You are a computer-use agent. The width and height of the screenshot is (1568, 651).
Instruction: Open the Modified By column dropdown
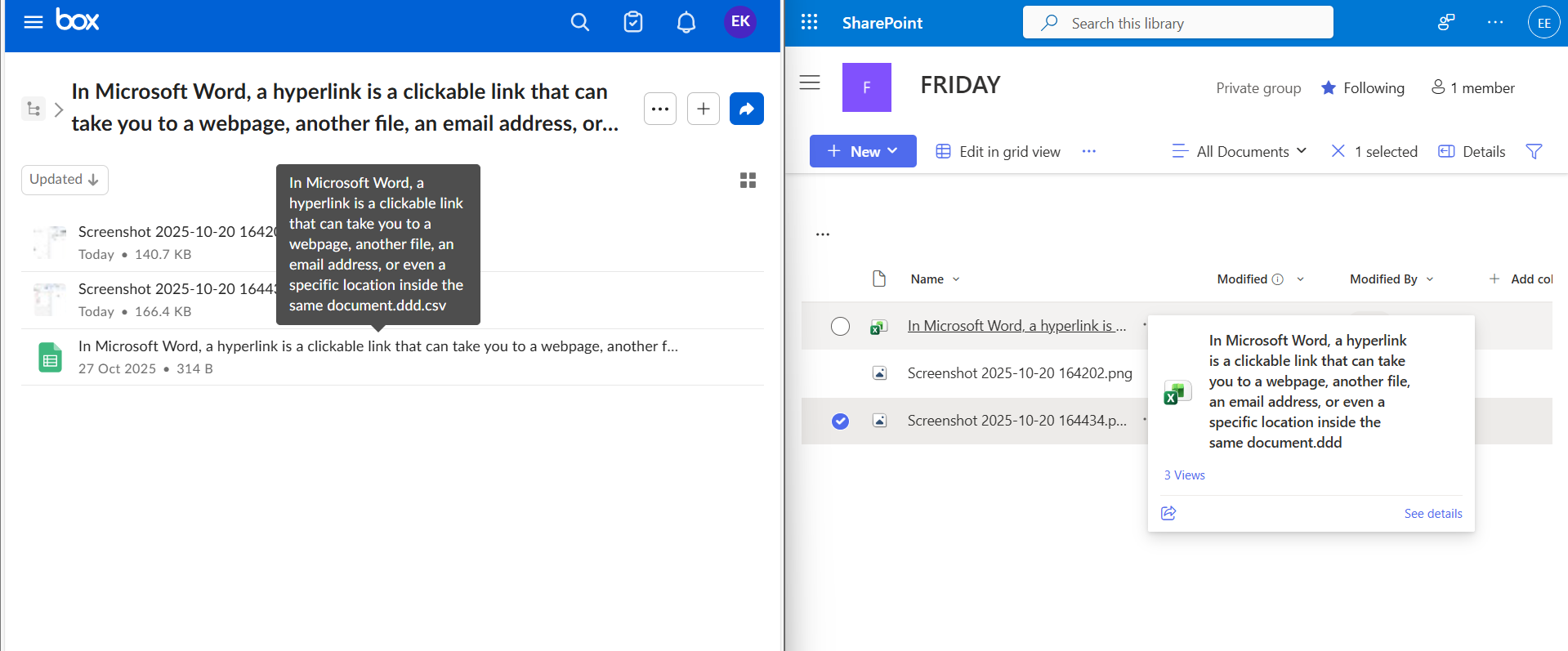coord(1392,279)
